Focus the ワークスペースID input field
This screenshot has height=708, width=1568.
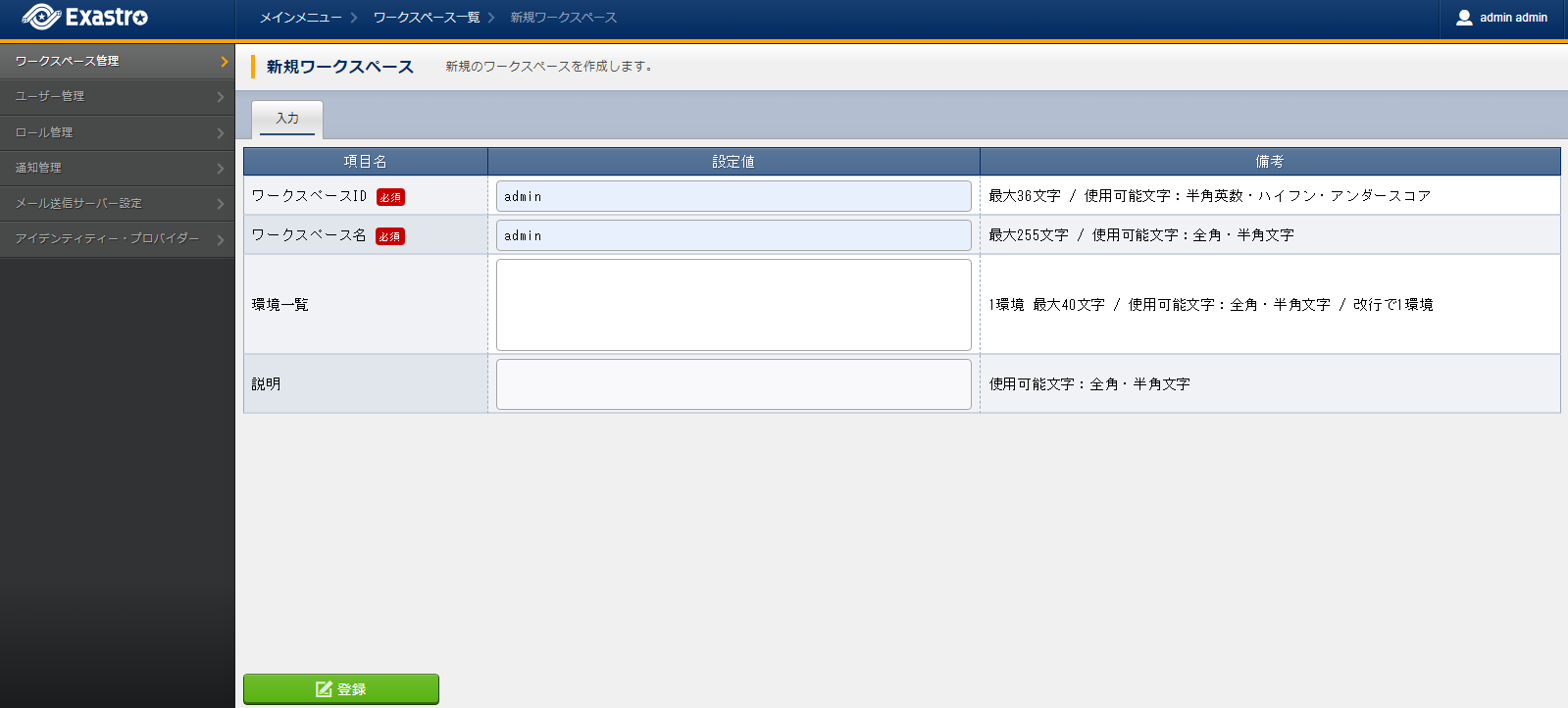pyautogui.click(x=733, y=196)
